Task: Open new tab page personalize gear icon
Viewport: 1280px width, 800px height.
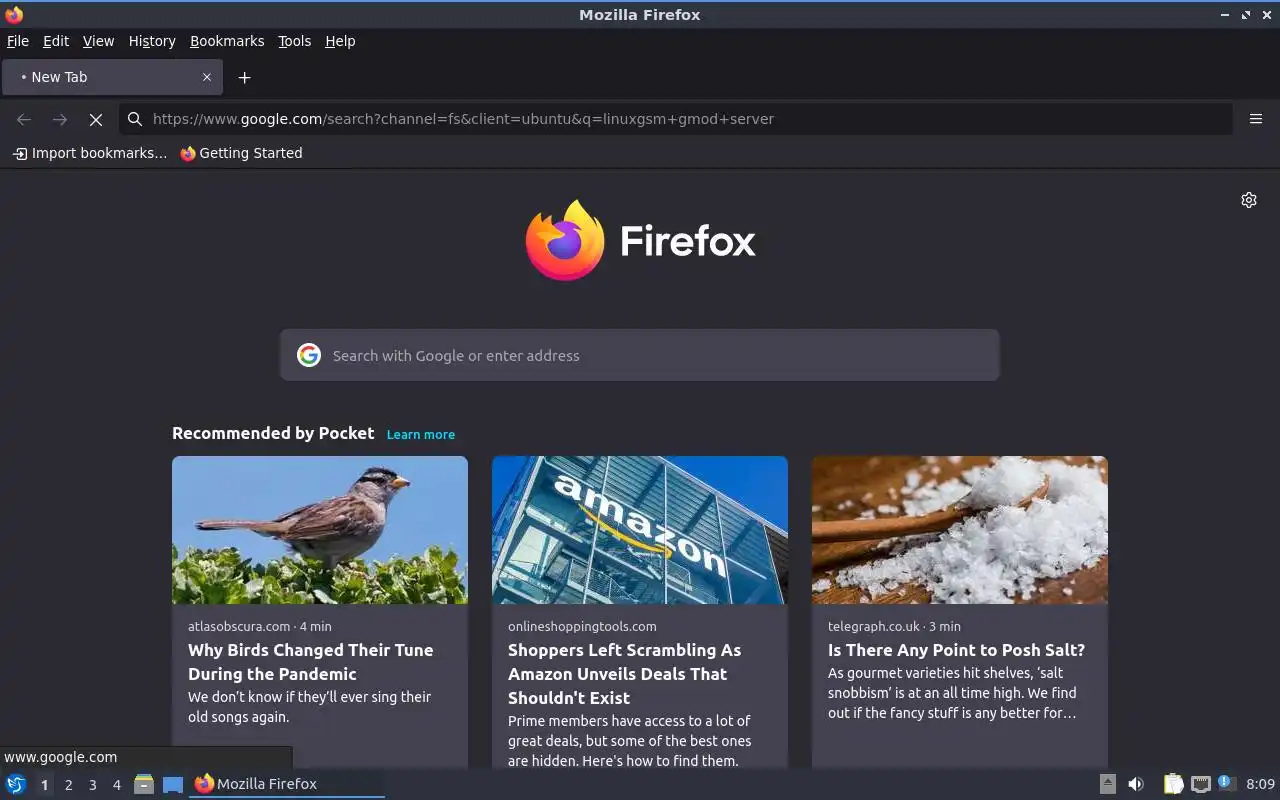Action: tap(1249, 200)
